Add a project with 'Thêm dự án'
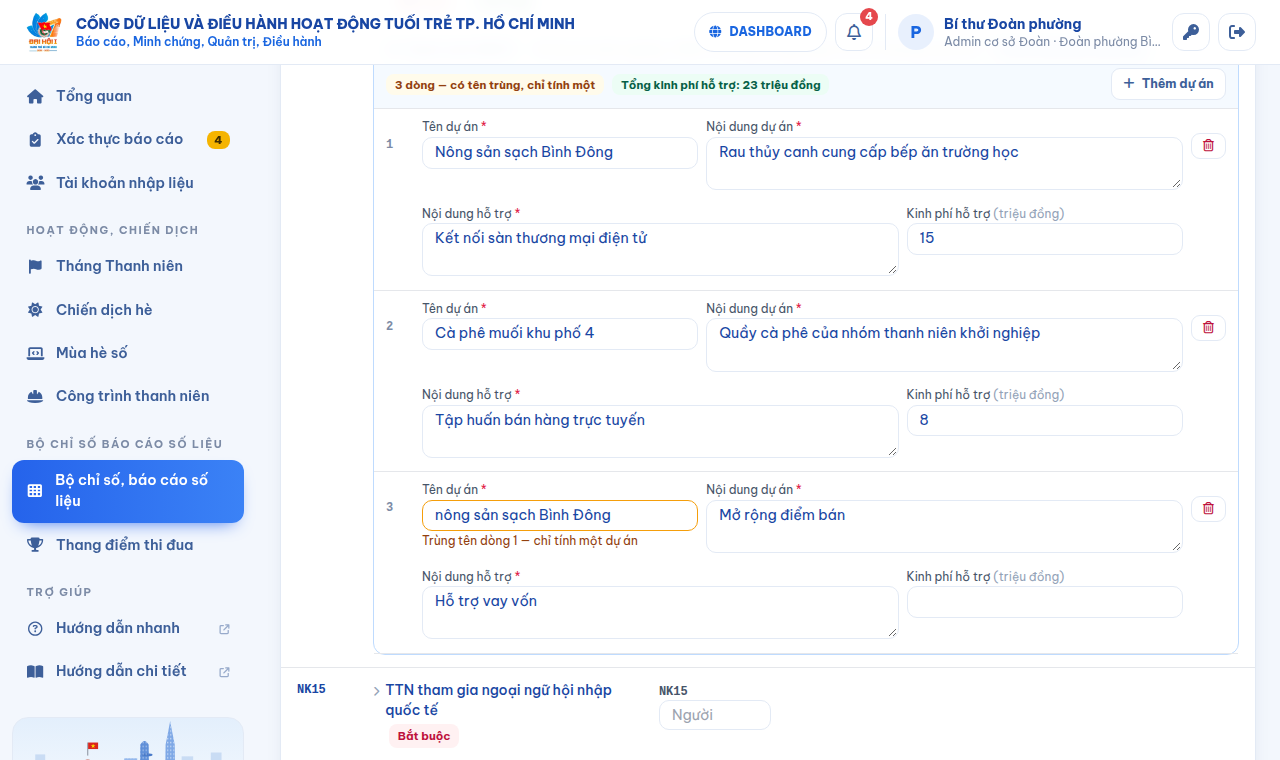Image resolution: width=1280 pixels, height=760 pixels. click(x=1168, y=84)
